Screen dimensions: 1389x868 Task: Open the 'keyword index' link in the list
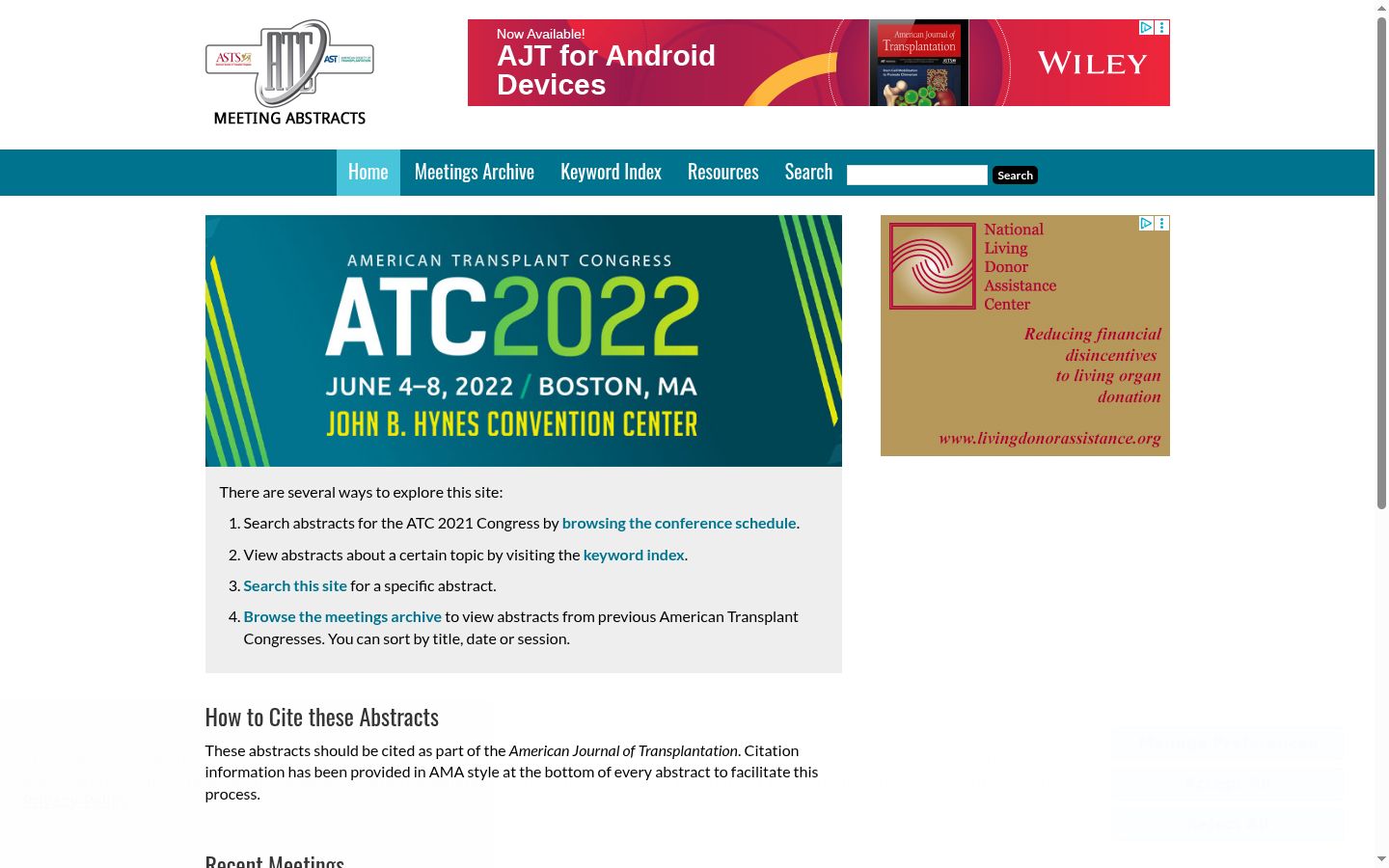(634, 555)
